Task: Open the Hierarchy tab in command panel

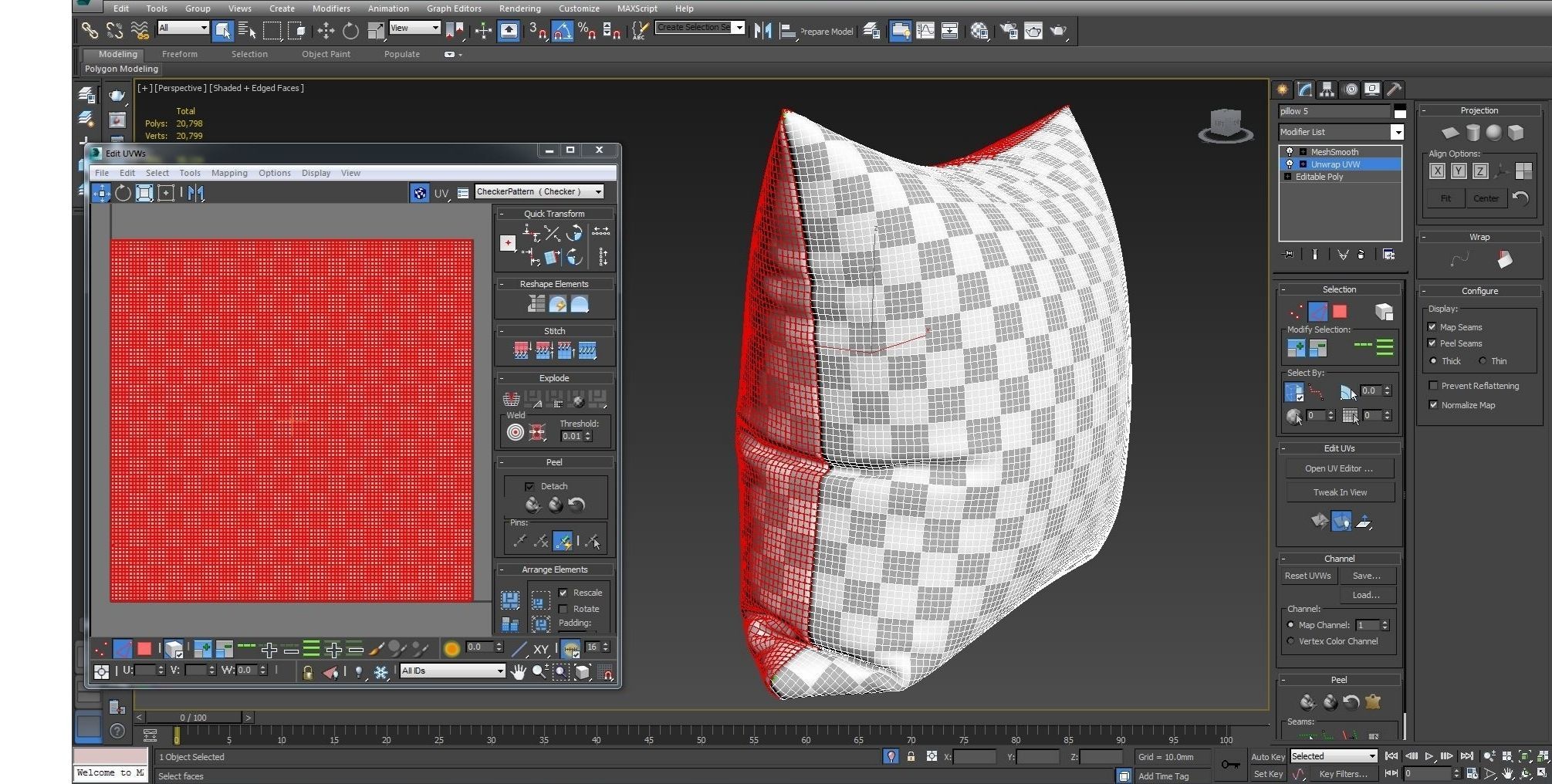Action: [1327, 90]
